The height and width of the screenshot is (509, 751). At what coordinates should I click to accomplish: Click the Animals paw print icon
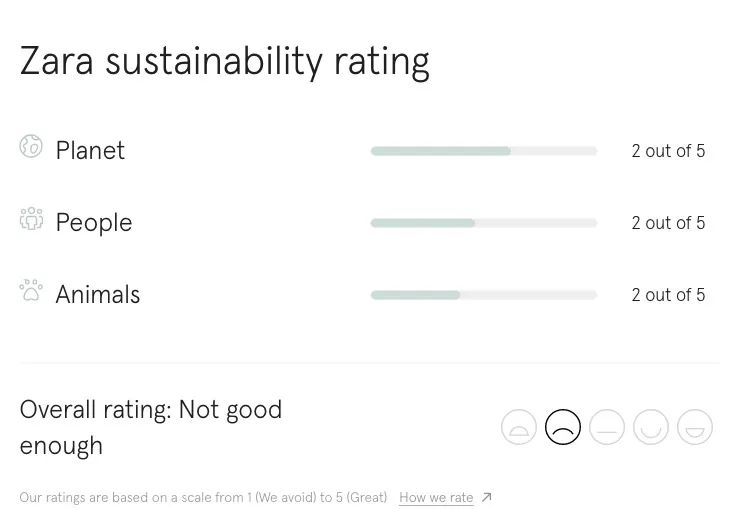[31, 290]
